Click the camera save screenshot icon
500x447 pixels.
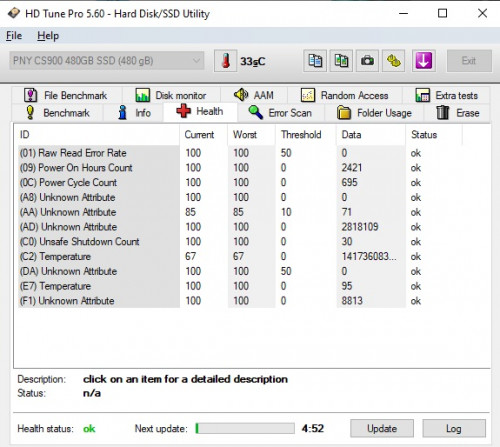coord(367,61)
